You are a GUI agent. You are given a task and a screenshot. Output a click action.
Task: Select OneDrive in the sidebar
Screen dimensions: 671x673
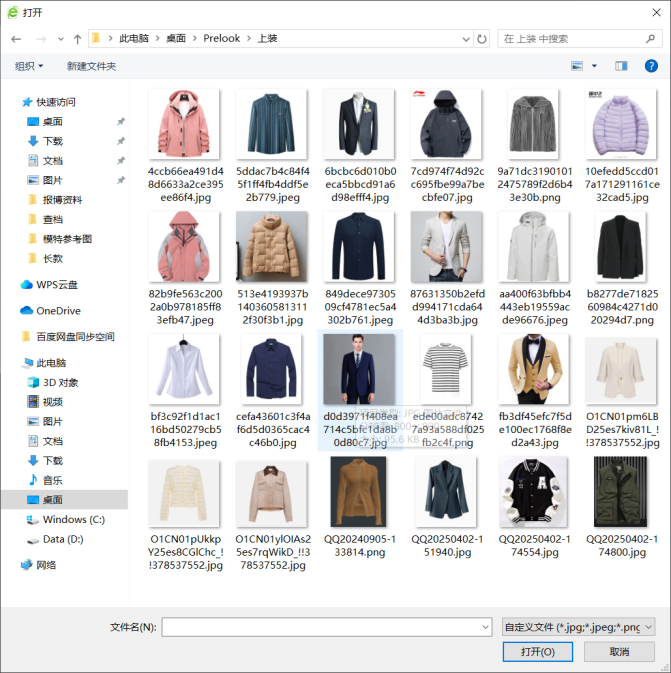[58, 311]
